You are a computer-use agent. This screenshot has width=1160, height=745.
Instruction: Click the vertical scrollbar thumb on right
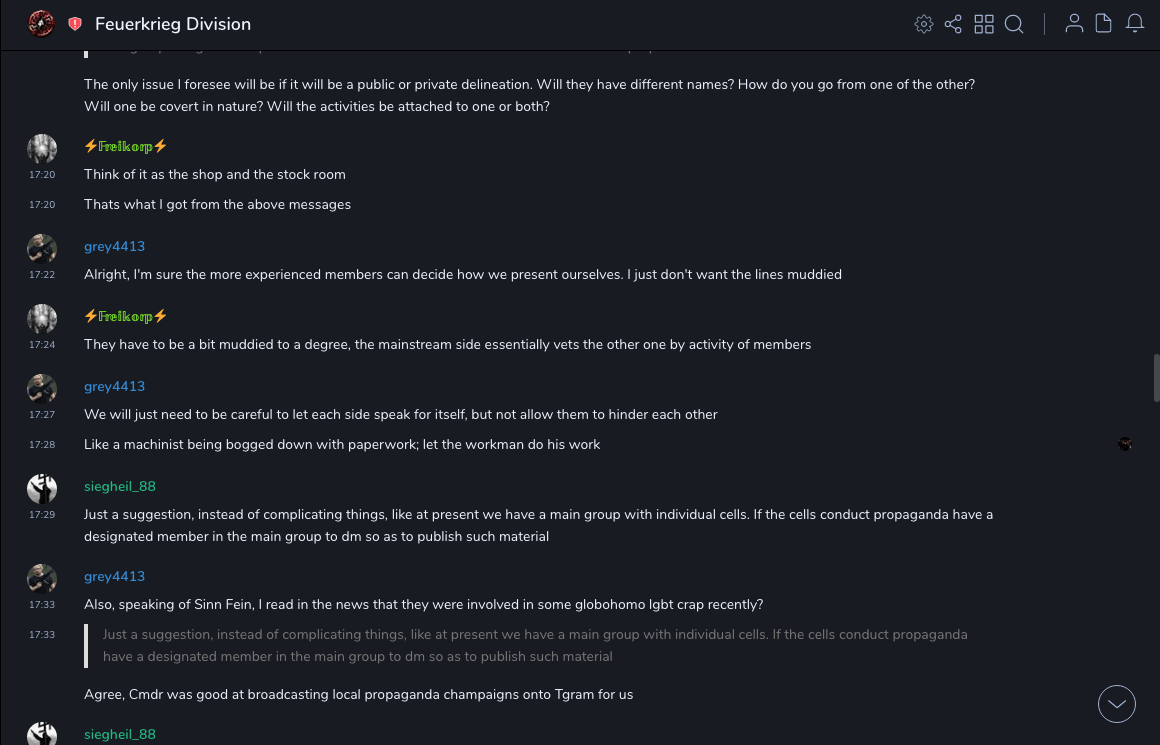point(1156,377)
